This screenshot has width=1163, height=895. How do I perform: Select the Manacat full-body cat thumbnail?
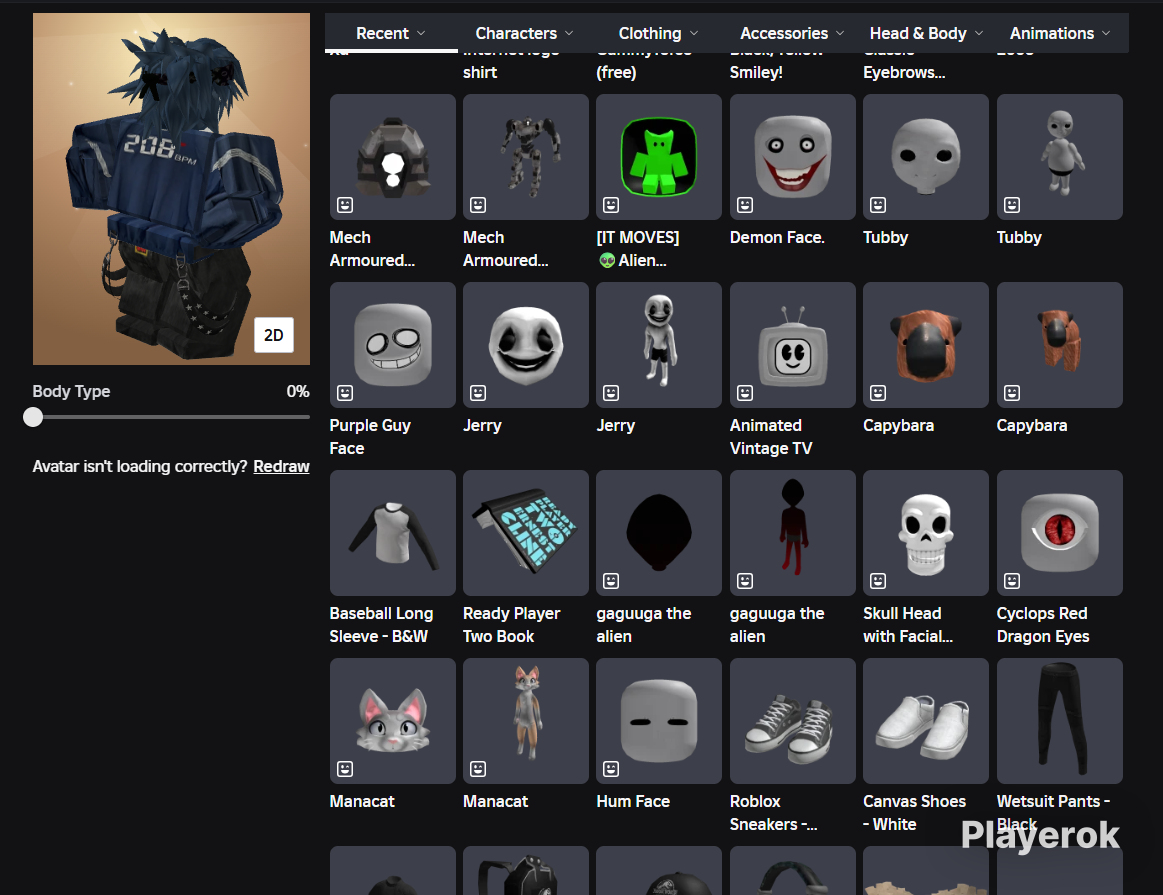[526, 721]
